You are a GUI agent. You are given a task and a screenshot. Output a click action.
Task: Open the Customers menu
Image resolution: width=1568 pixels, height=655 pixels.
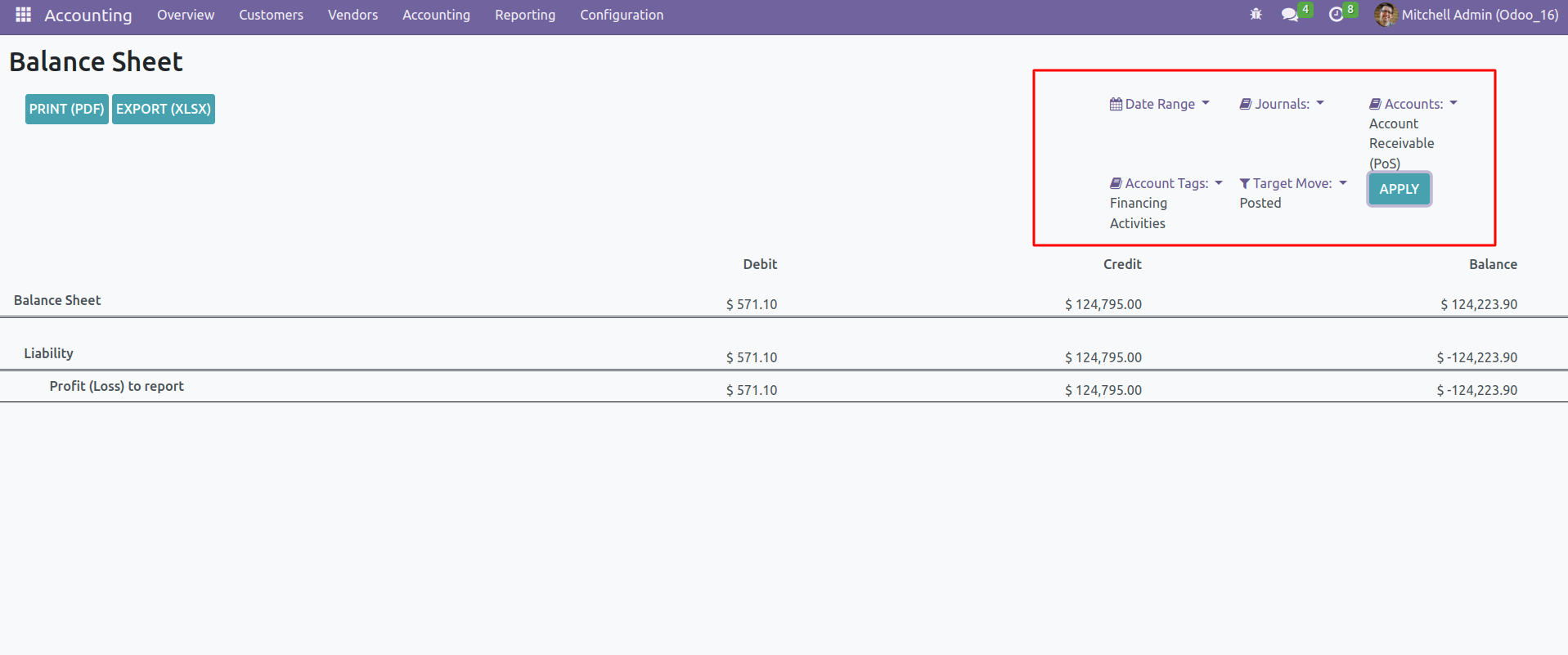tap(271, 15)
